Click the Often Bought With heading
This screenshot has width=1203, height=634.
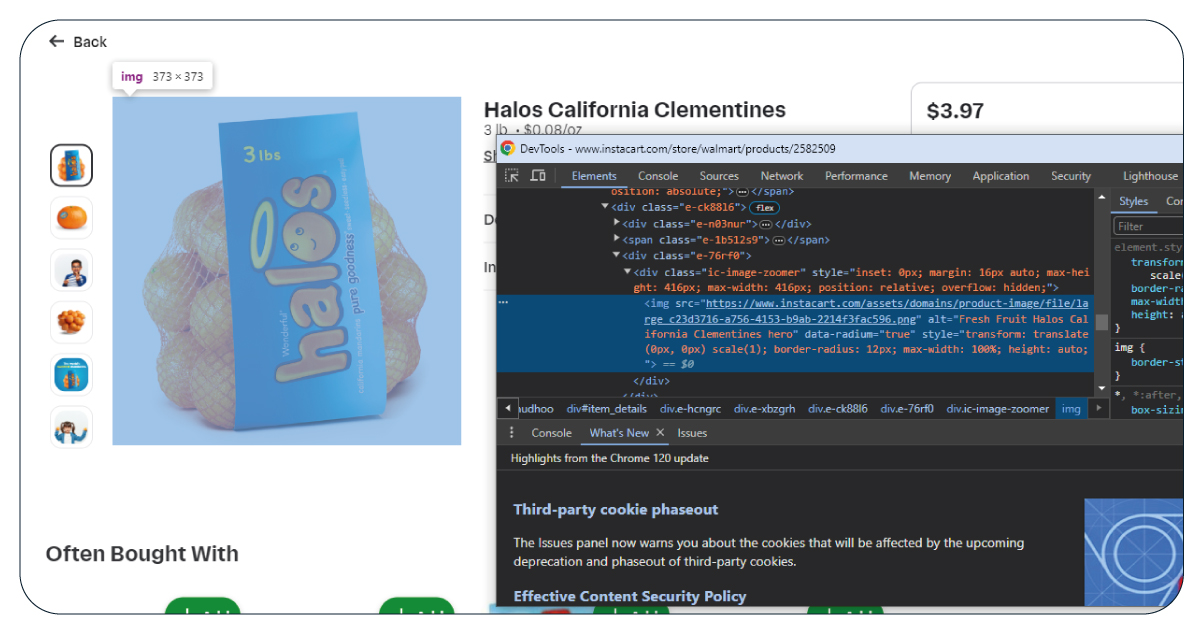click(x=142, y=554)
